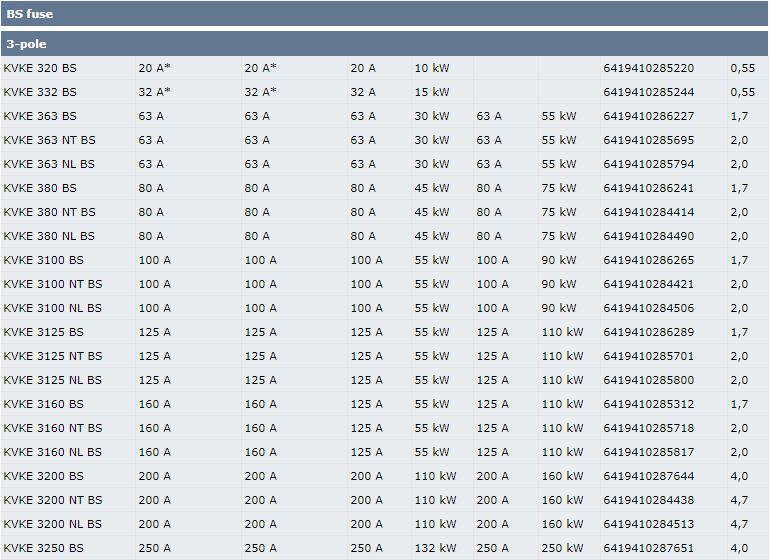Image resolution: width=770 pixels, height=560 pixels.
Task: Click EAN code 6419410285244
Action: [649, 92]
